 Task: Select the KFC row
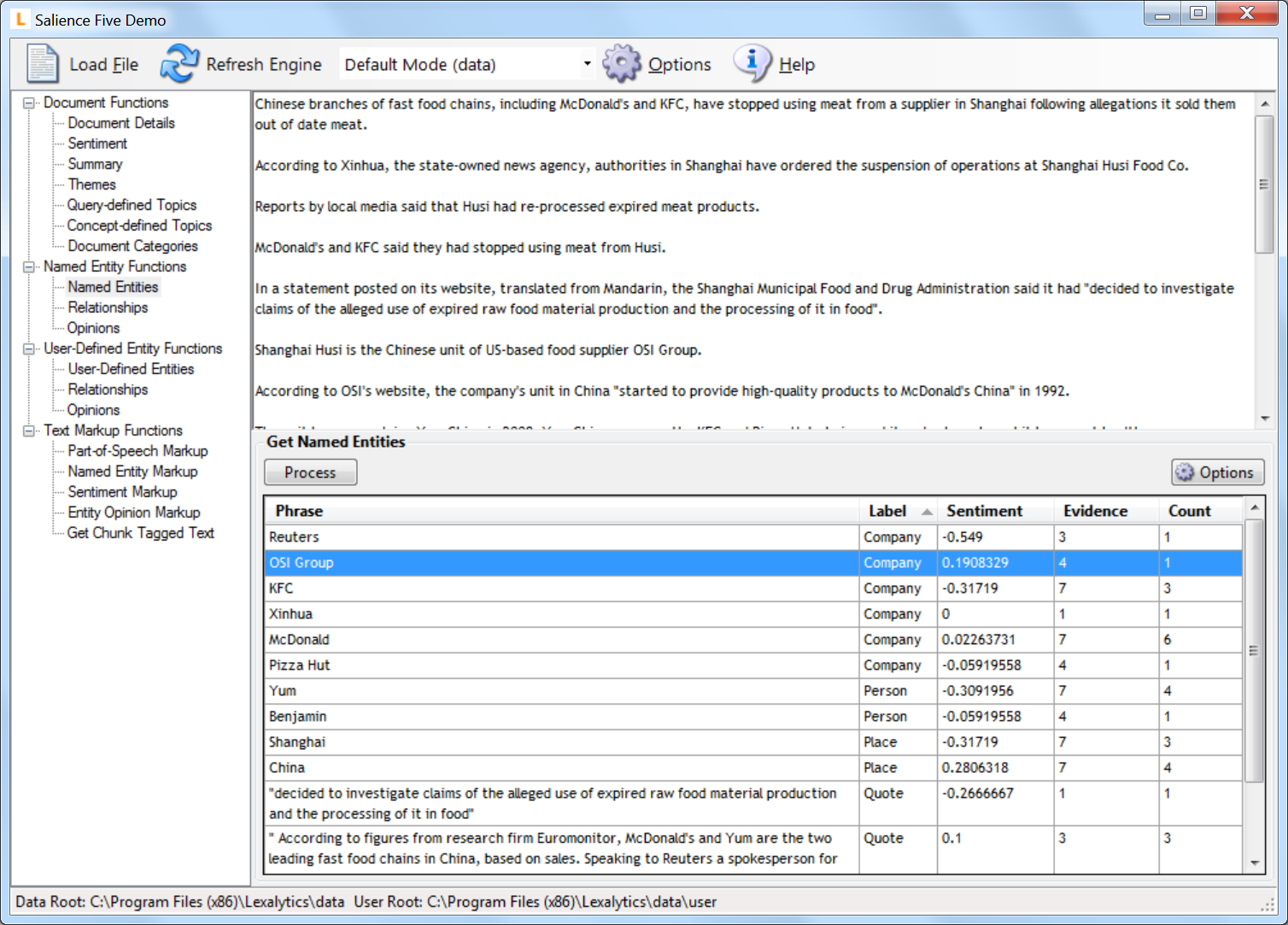(x=753, y=588)
